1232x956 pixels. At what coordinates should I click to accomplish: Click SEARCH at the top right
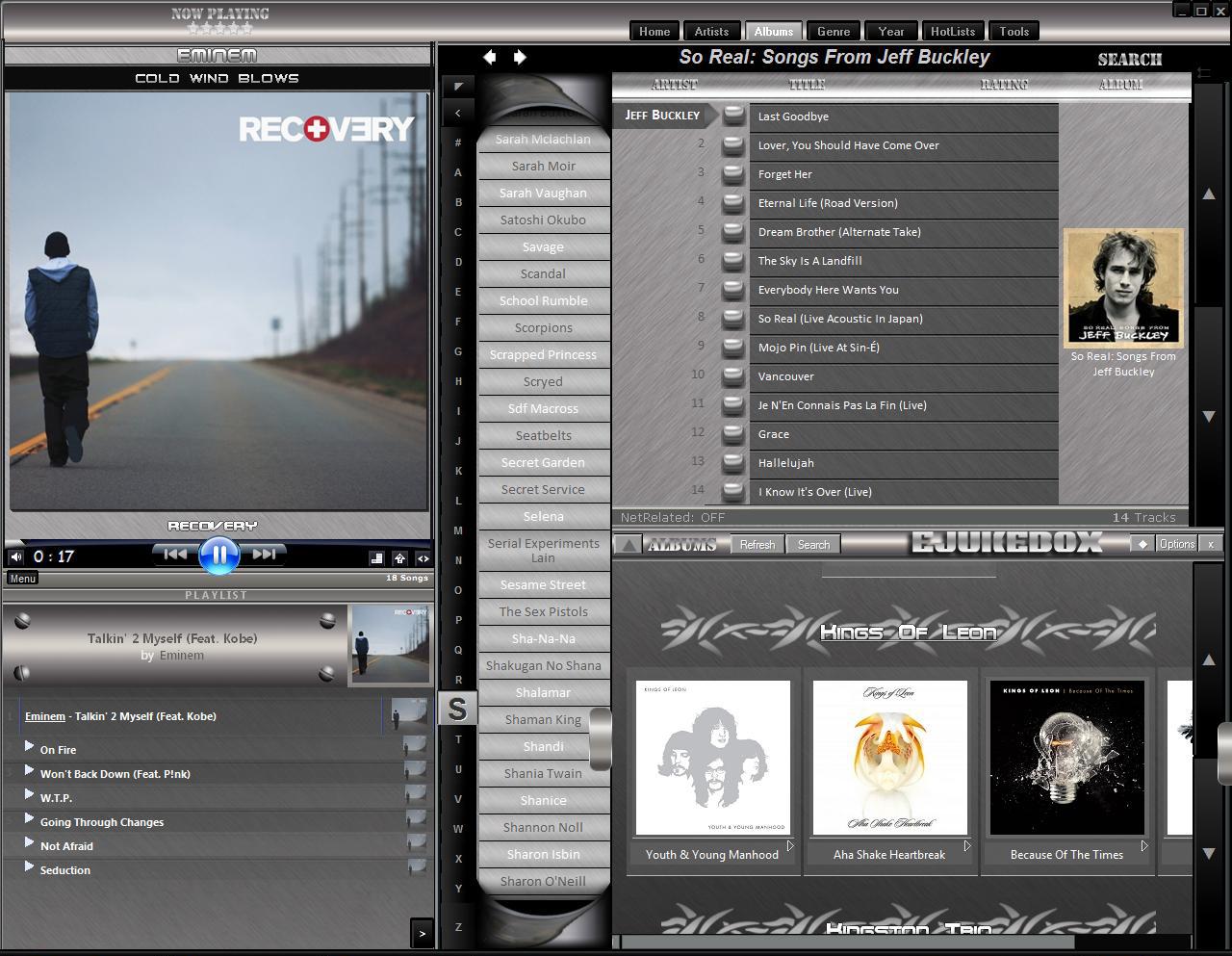point(1130,59)
